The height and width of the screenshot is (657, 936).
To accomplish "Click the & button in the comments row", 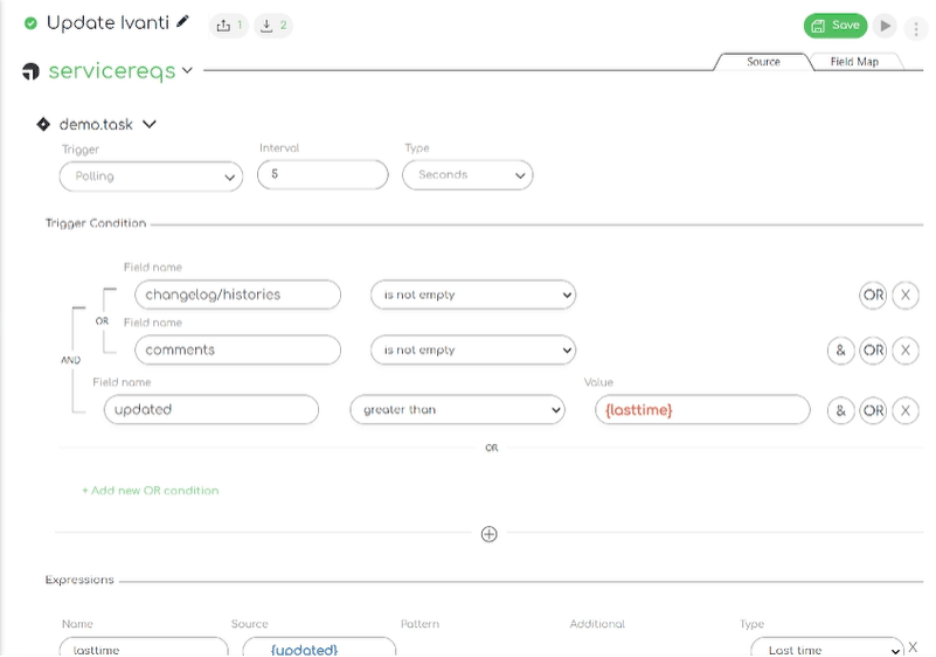I will (x=841, y=350).
